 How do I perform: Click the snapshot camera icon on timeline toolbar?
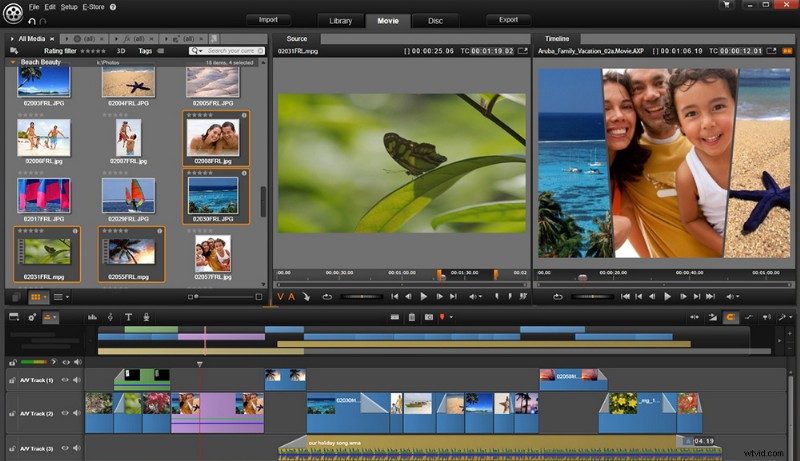(x=429, y=317)
